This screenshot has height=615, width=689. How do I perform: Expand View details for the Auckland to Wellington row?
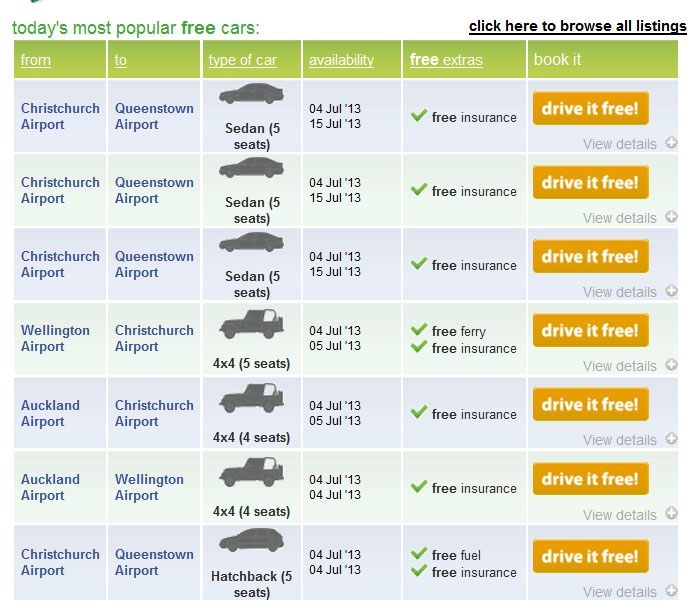tap(620, 515)
